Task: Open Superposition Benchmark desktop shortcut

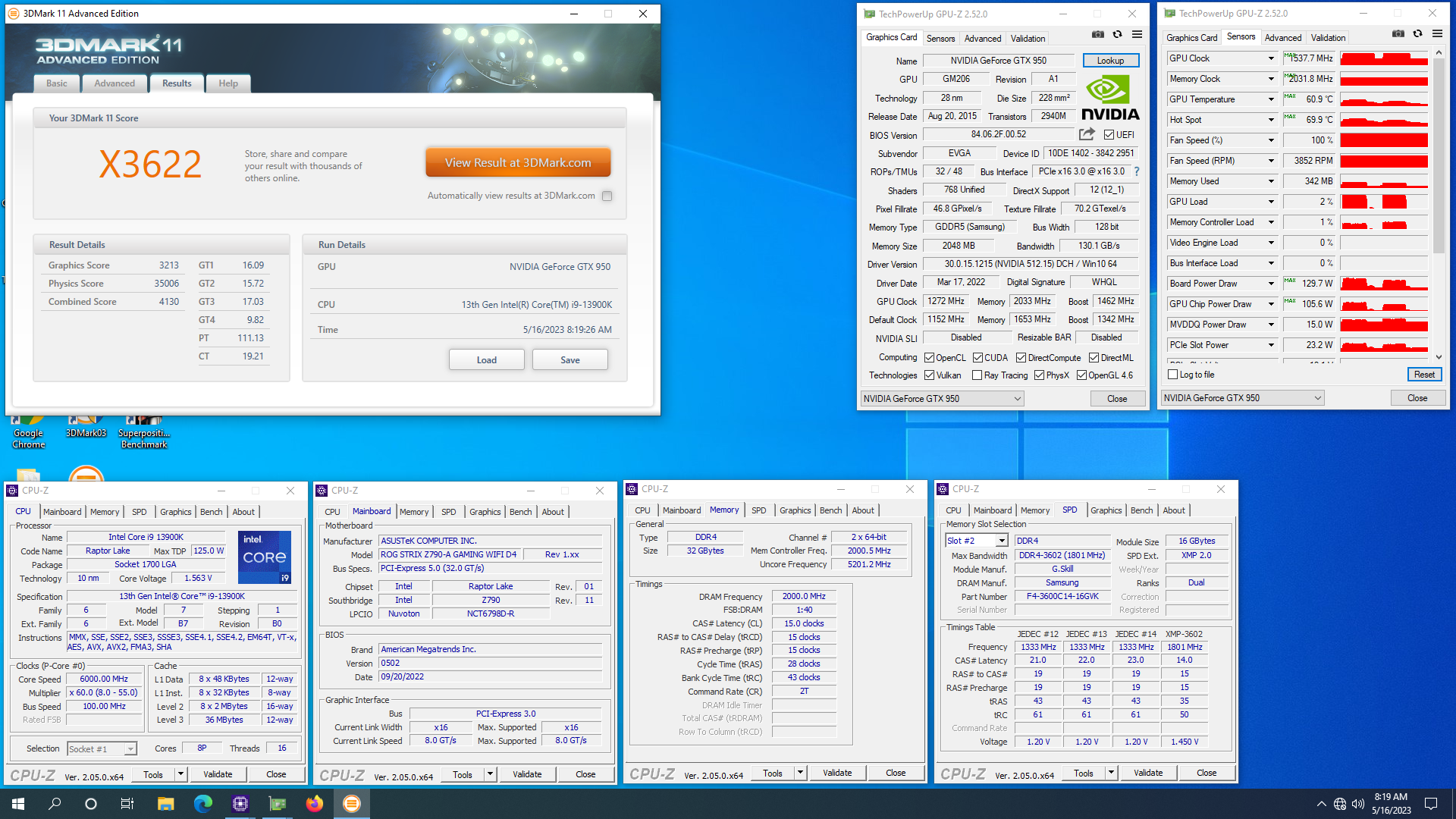Action: 144,430
